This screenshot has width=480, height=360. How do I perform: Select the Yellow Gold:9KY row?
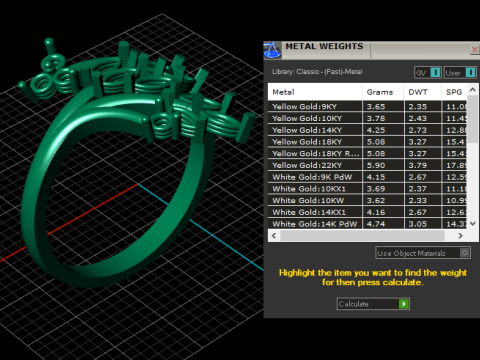[367, 107]
